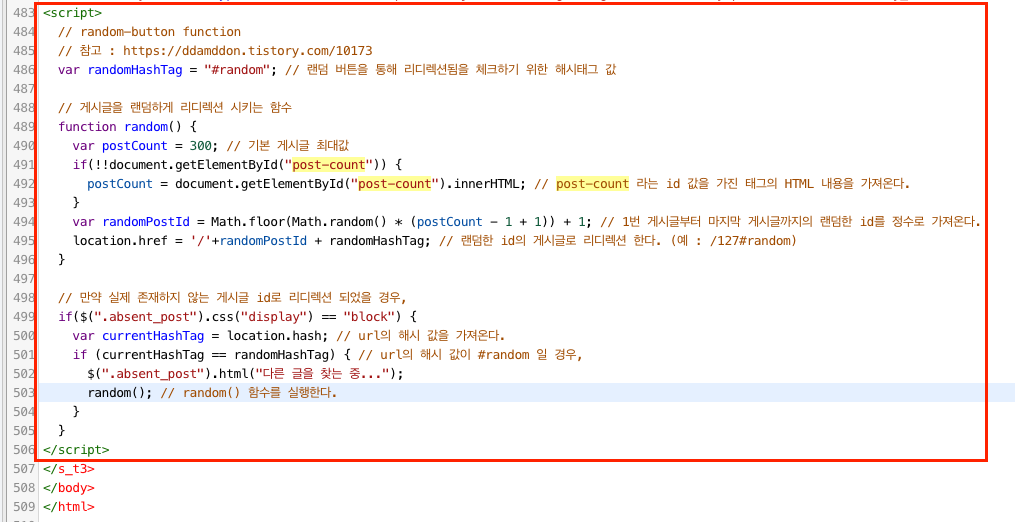Image resolution: width=1015 pixels, height=522 pixels.
Task: Click the closing </script> tag
Action: [x=76, y=449]
